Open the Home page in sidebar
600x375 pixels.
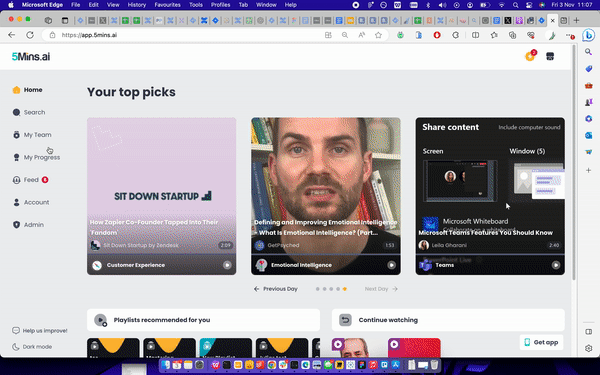coord(27,90)
